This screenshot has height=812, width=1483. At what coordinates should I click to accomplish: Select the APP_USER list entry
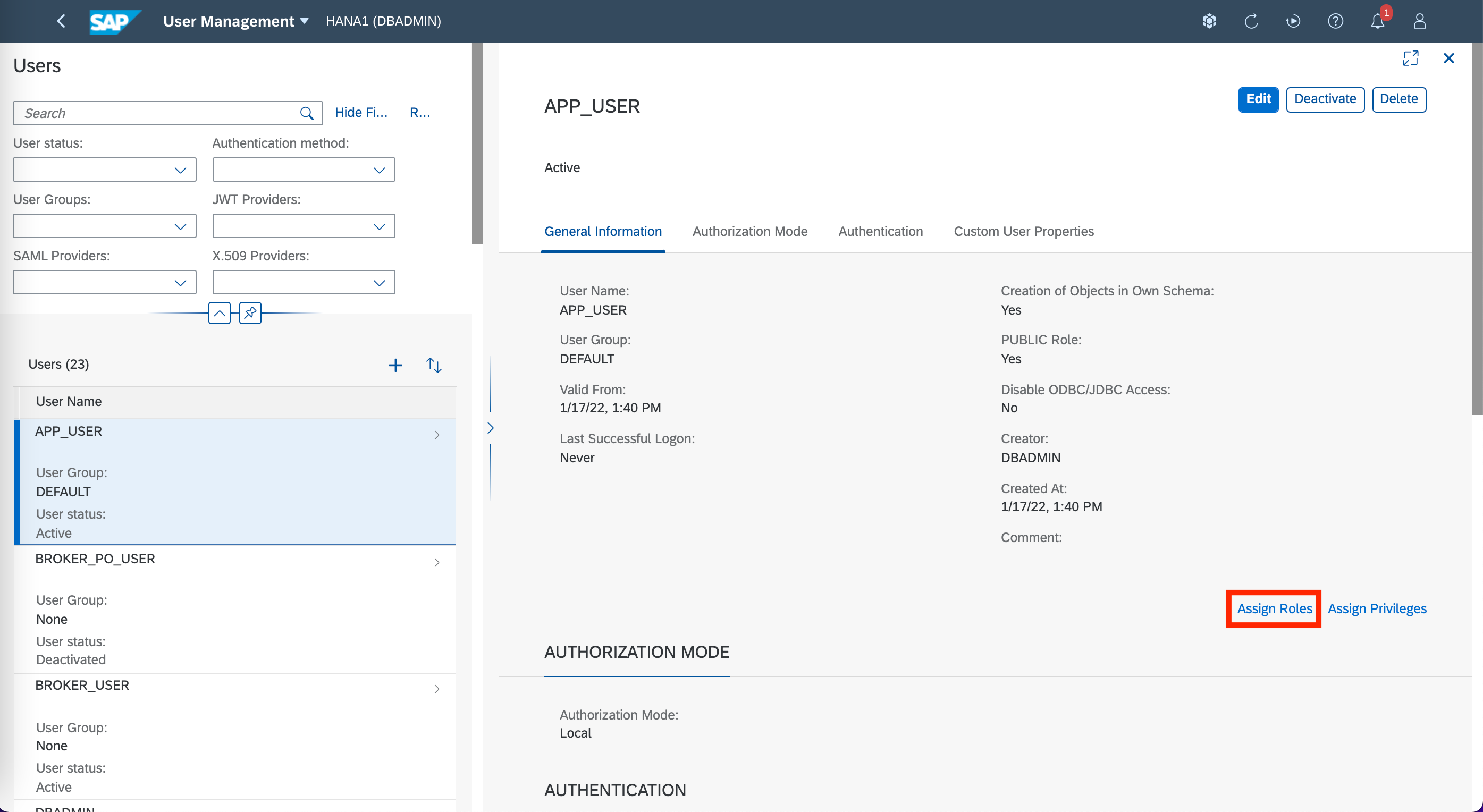[235, 481]
